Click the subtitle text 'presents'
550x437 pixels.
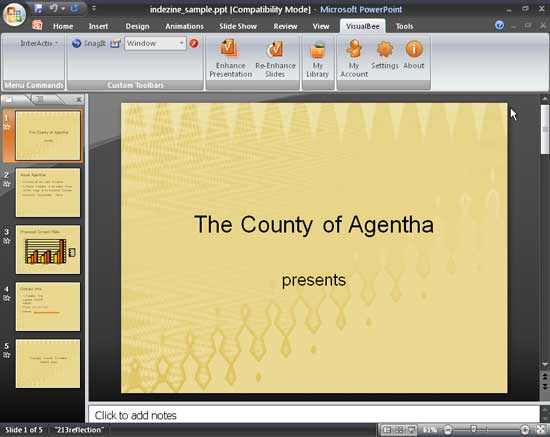pyautogui.click(x=314, y=281)
